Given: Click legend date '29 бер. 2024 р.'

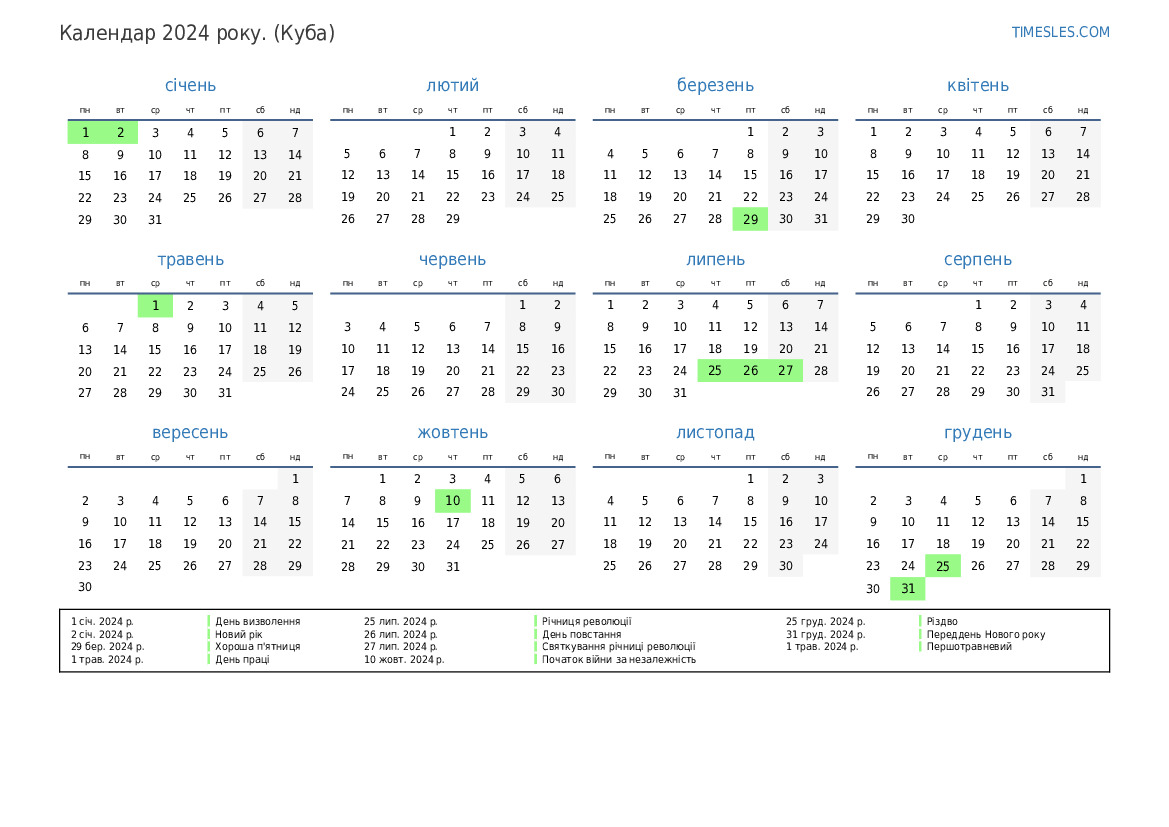Looking at the screenshot, I should click(108, 647).
